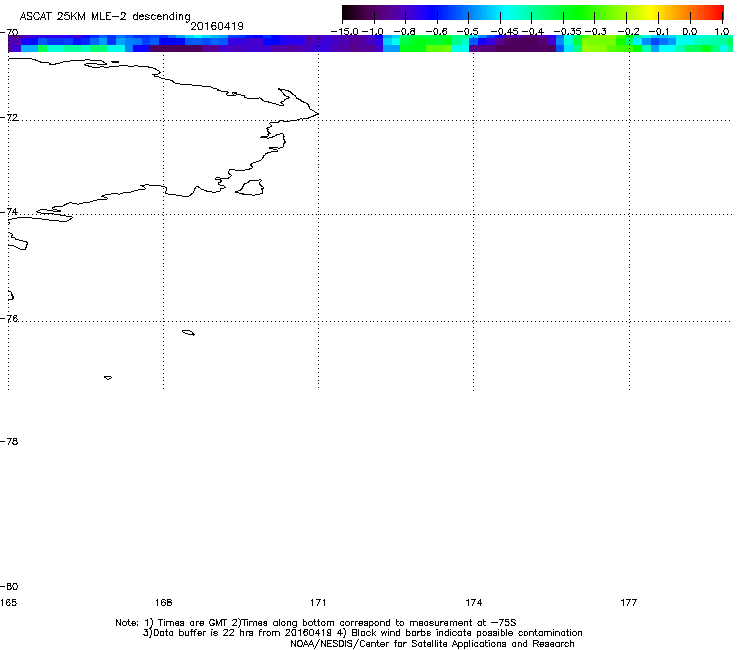740x650 pixels.
Task: Click the title "ASCAT 25KM MLE-2 descending"
Action: point(105,16)
